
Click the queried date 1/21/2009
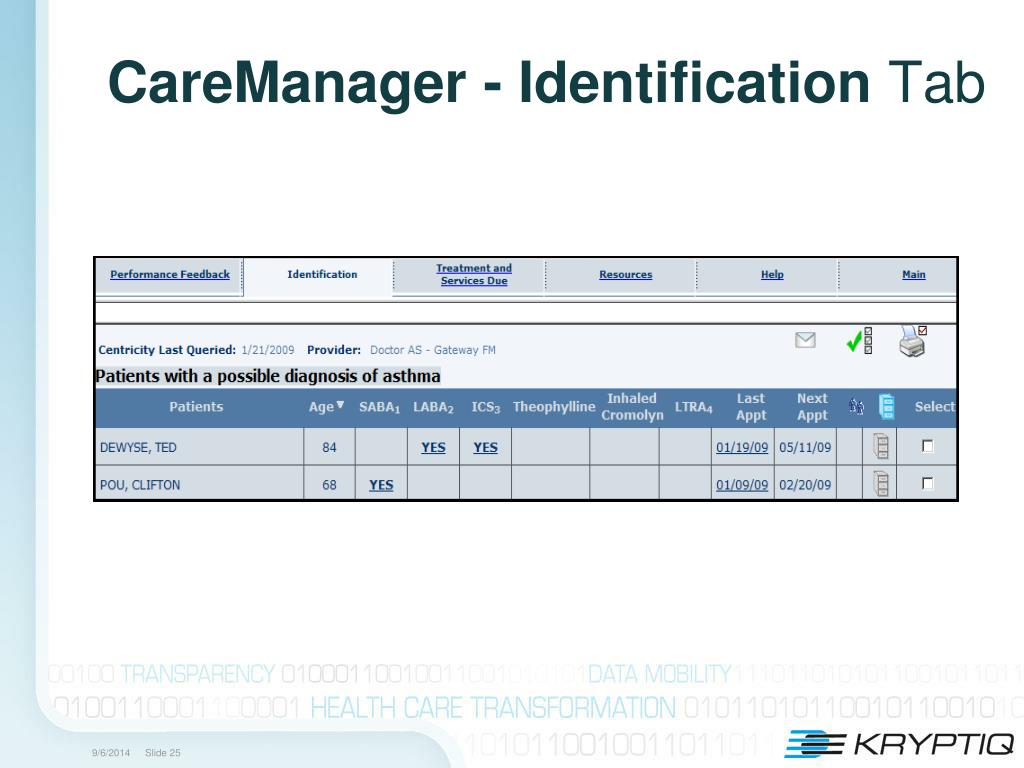click(268, 350)
